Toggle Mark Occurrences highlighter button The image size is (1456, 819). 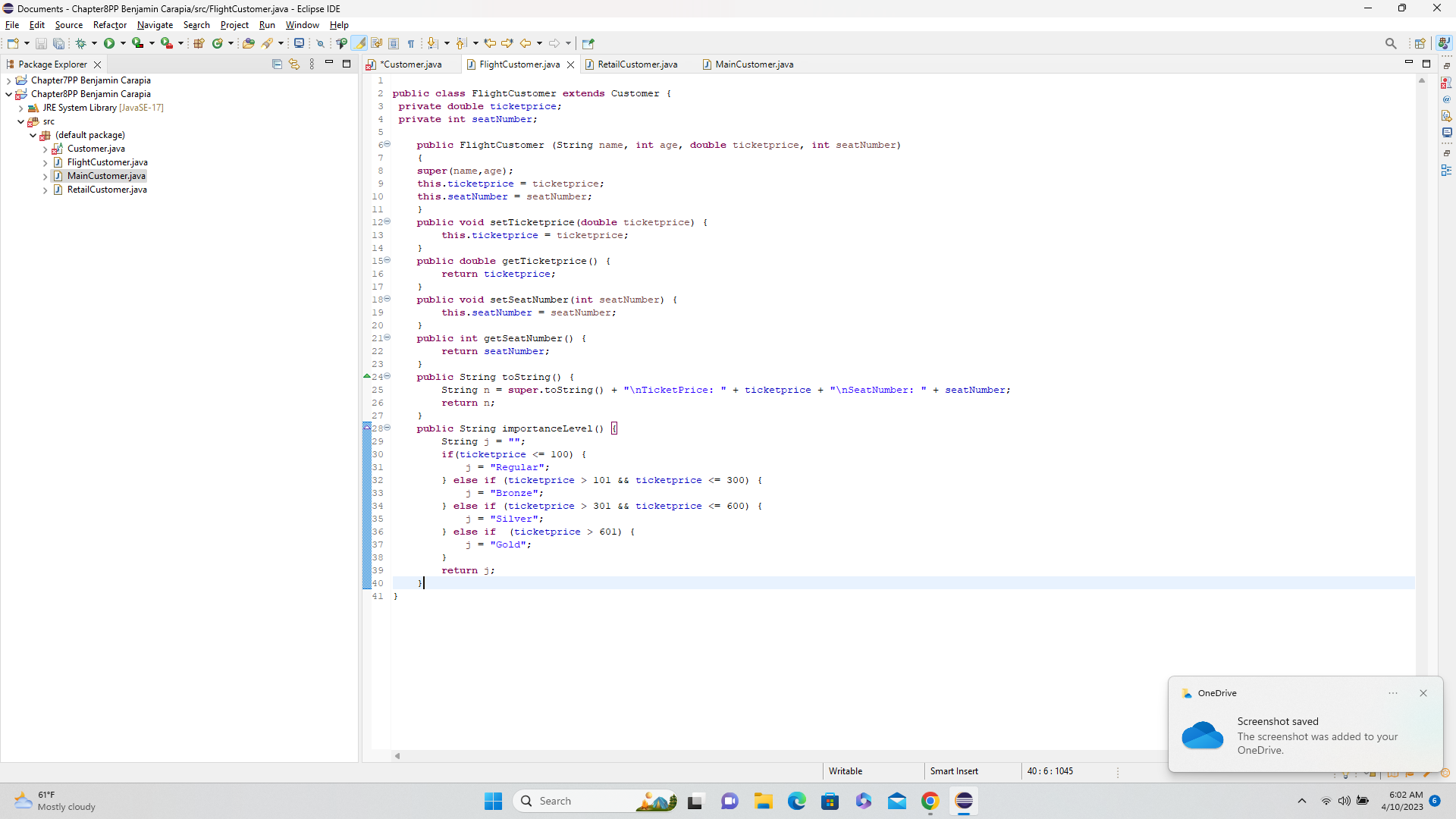click(x=359, y=43)
